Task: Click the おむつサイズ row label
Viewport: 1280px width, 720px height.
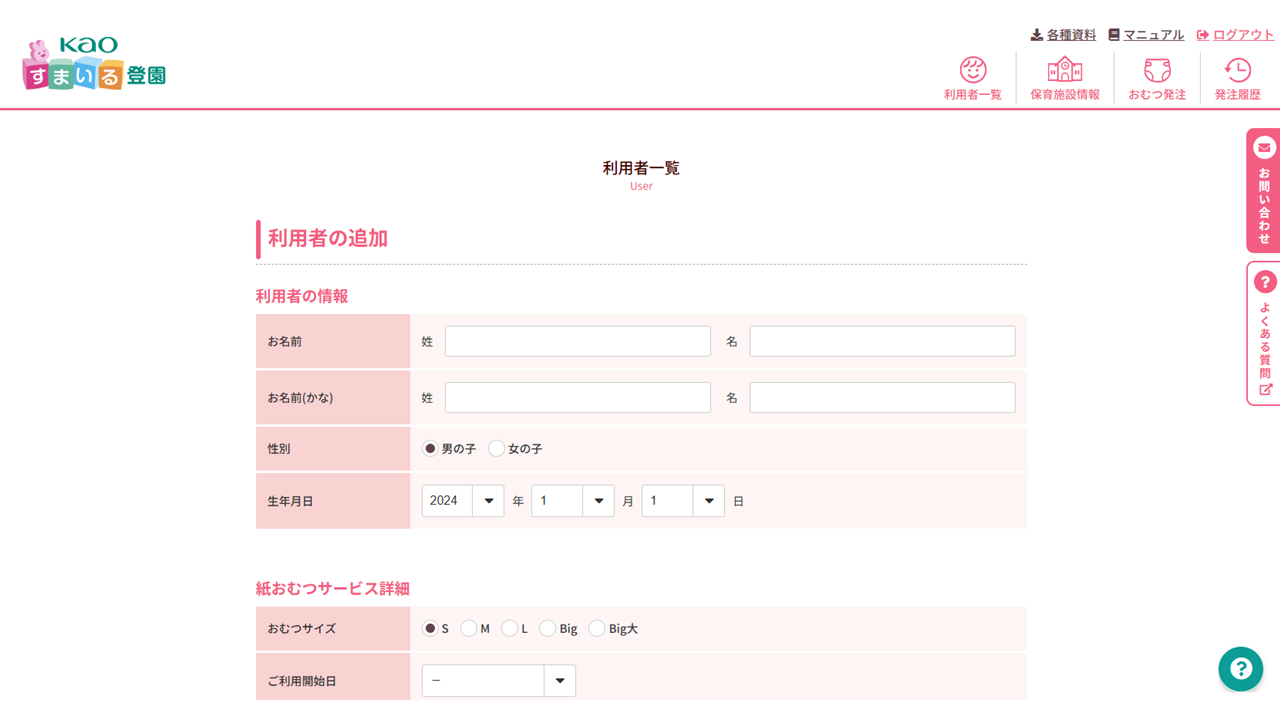Action: tap(302, 629)
